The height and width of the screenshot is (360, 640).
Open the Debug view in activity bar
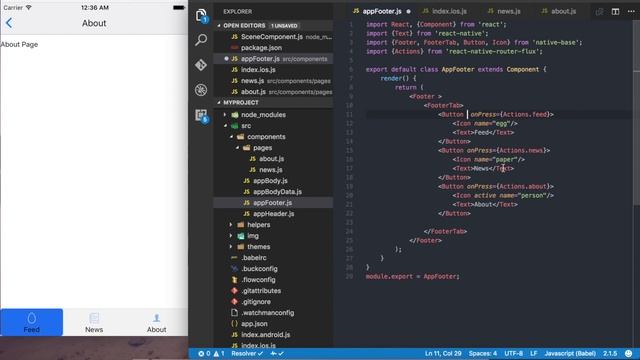pos(201,90)
